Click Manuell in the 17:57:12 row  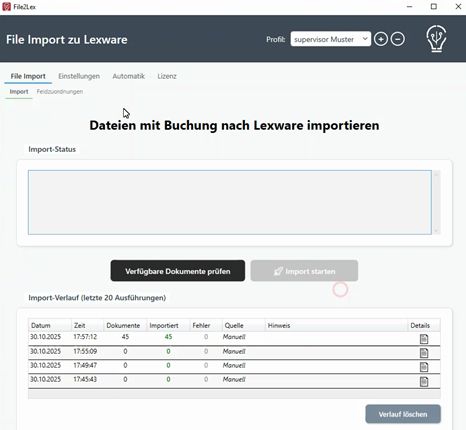(x=234, y=337)
